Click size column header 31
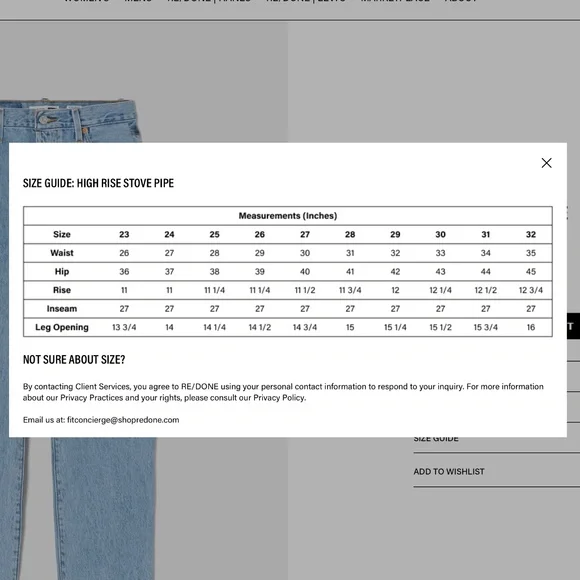 tap(486, 234)
